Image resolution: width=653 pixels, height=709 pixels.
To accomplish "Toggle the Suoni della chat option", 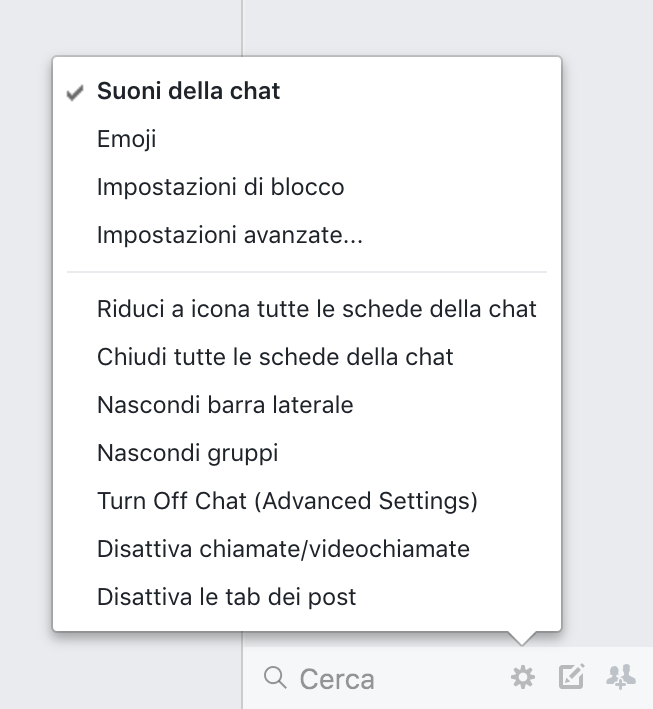I will point(188,91).
